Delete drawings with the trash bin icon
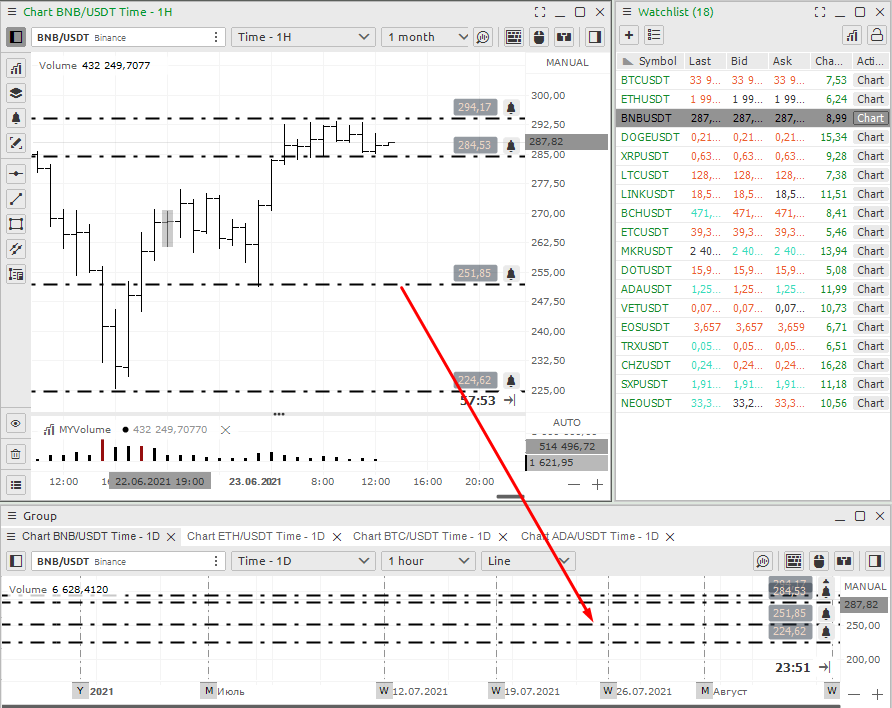 point(16,454)
